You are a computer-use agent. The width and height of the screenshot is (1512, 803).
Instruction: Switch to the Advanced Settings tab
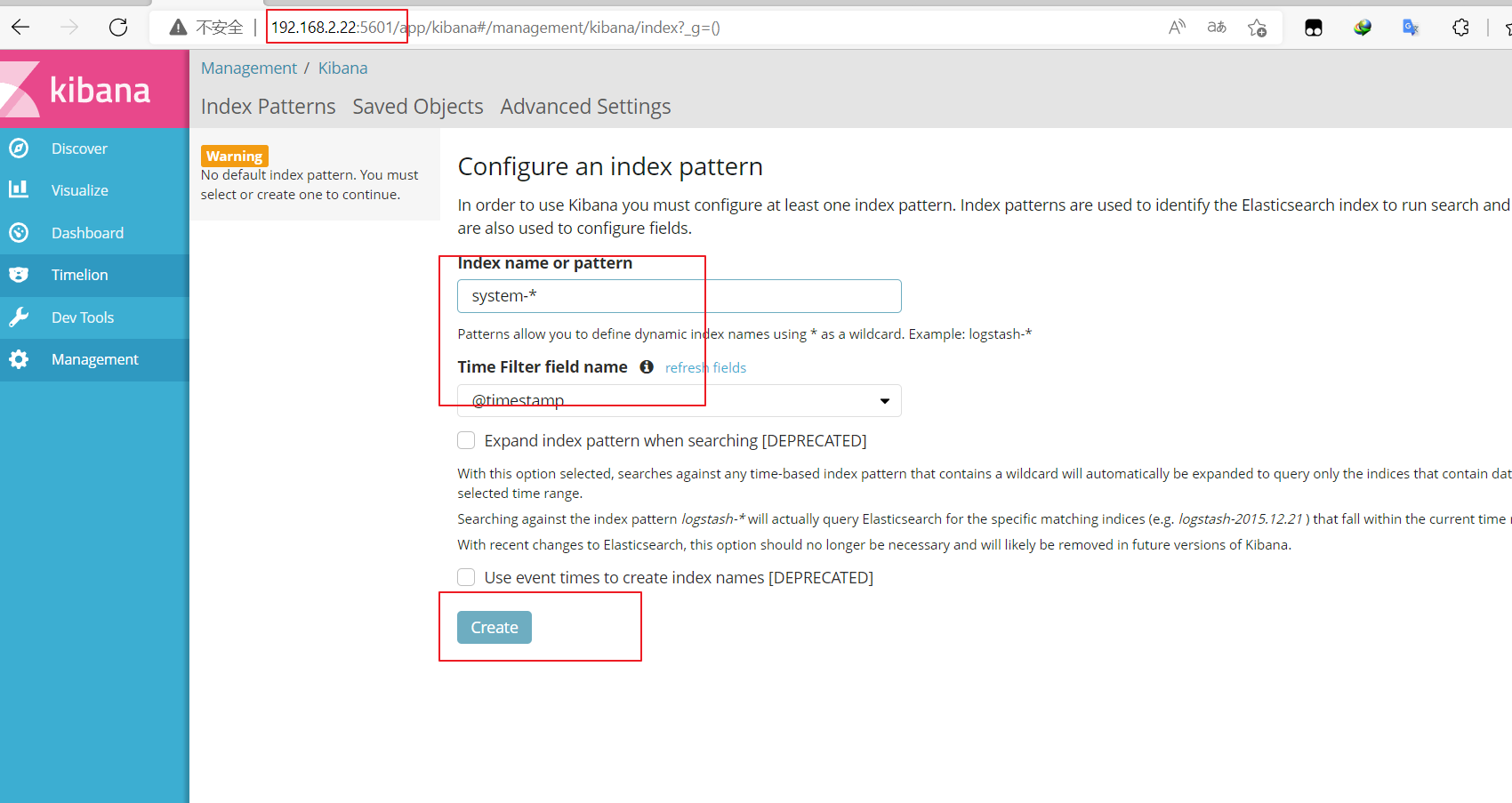pyautogui.click(x=585, y=107)
